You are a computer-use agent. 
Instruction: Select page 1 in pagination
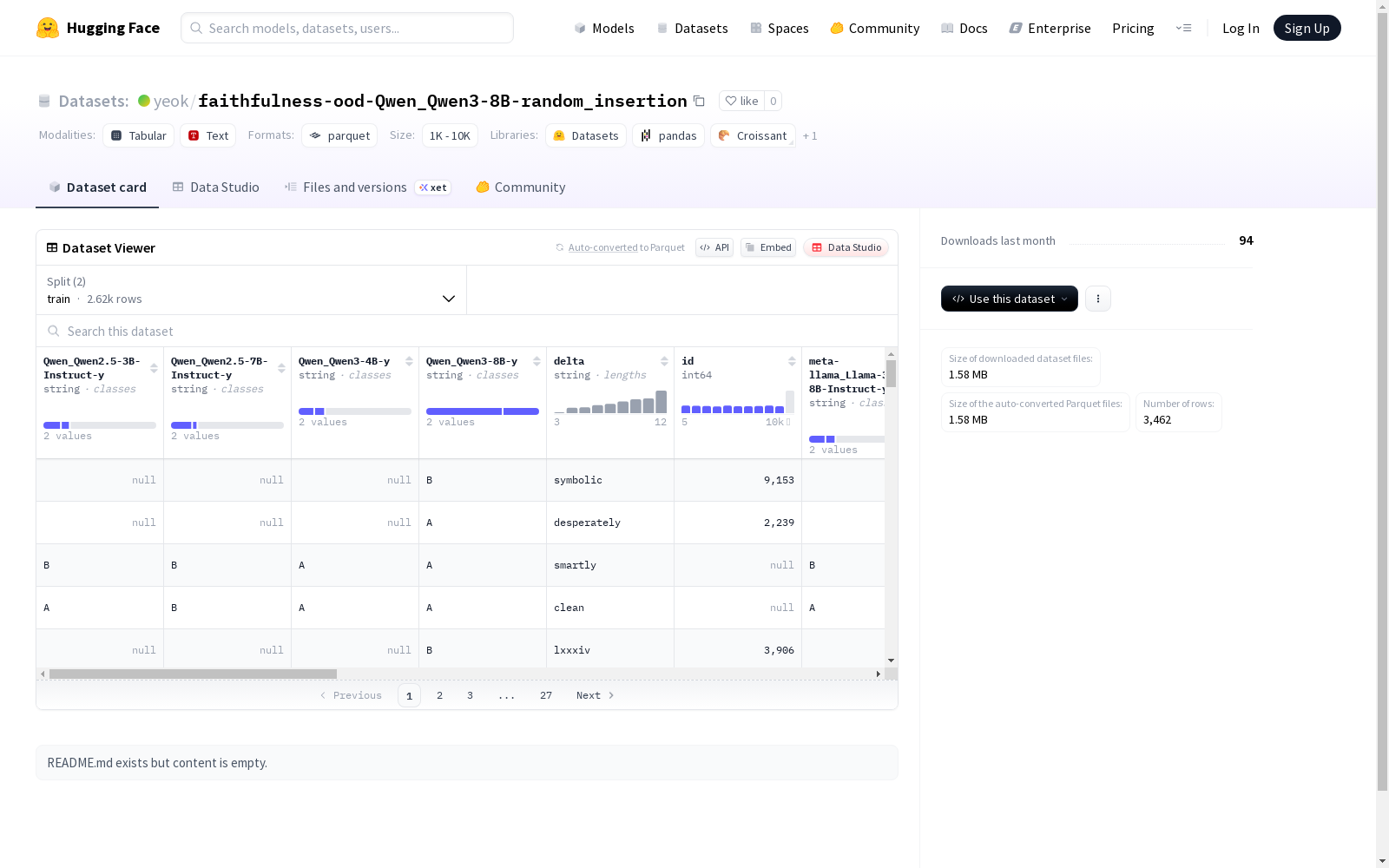pyautogui.click(x=409, y=695)
